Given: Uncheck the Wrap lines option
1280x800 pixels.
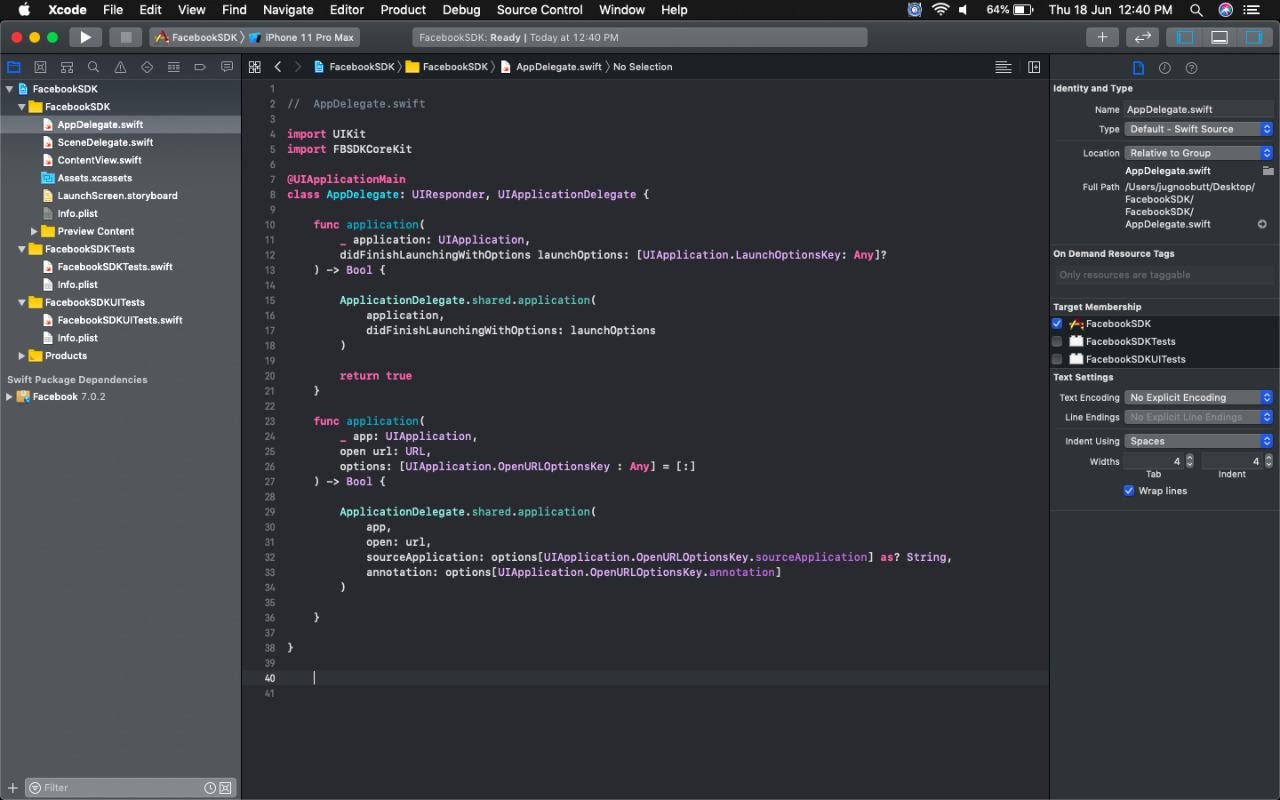Looking at the screenshot, I should (1129, 490).
